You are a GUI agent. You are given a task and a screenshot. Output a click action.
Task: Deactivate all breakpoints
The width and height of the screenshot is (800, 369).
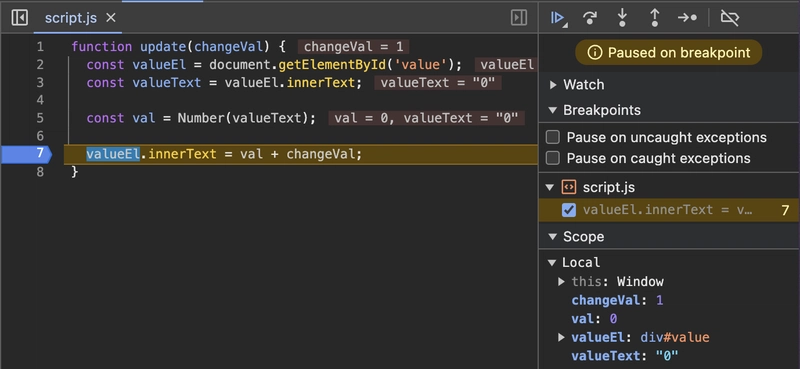(x=730, y=18)
